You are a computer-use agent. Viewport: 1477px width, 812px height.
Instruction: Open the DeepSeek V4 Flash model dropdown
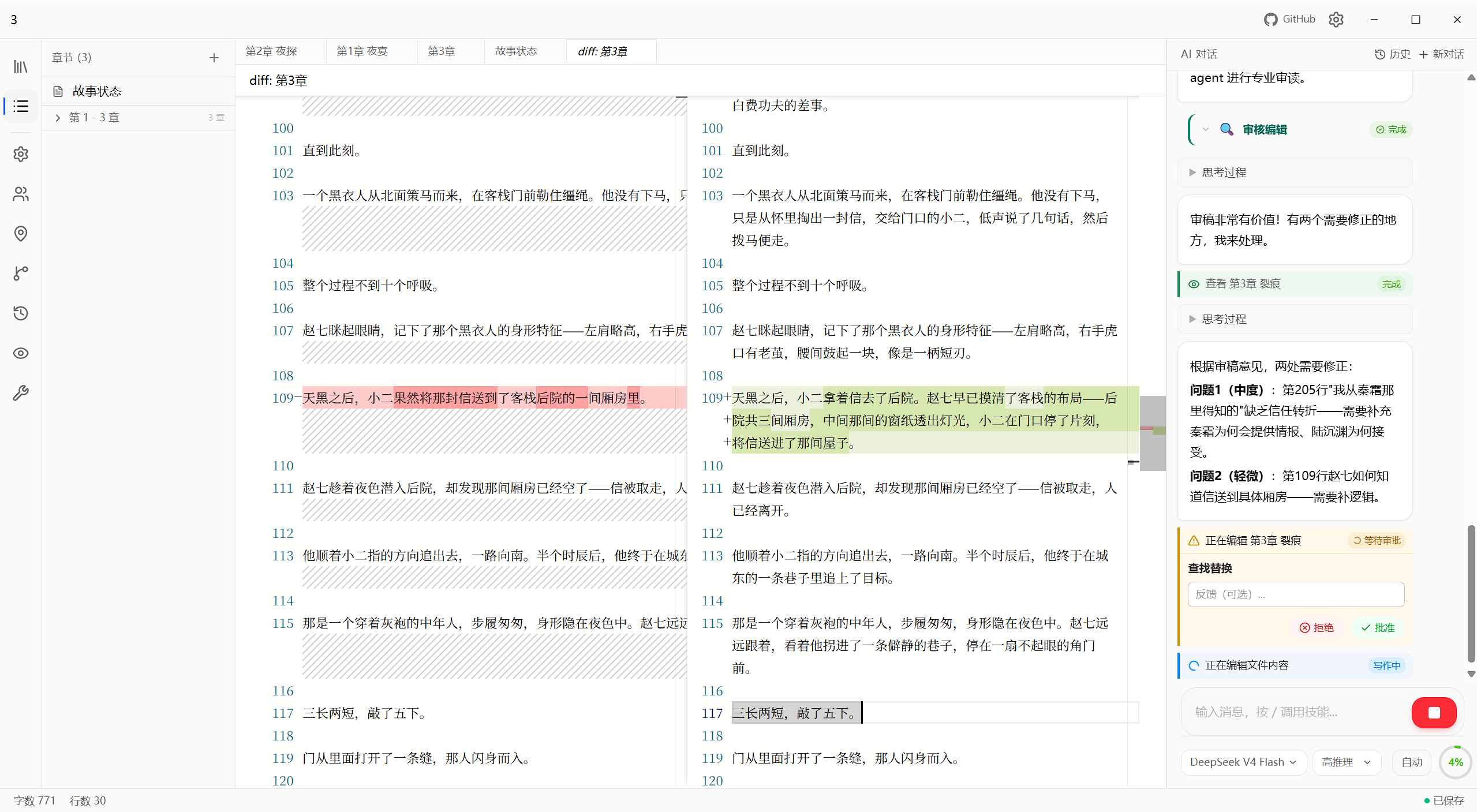point(1243,762)
